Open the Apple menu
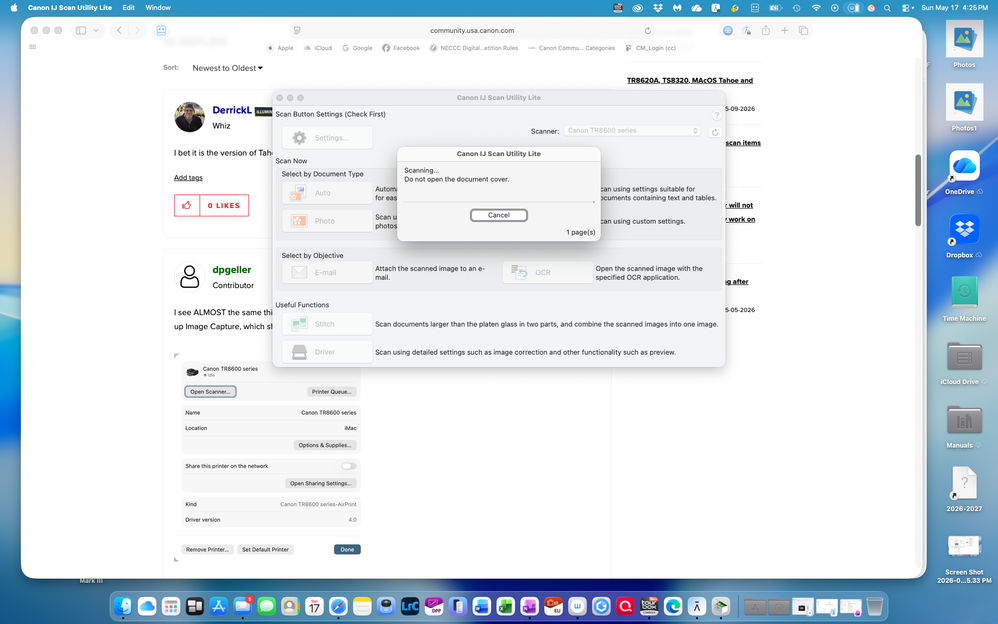This screenshot has height=624, width=998. click(14, 8)
